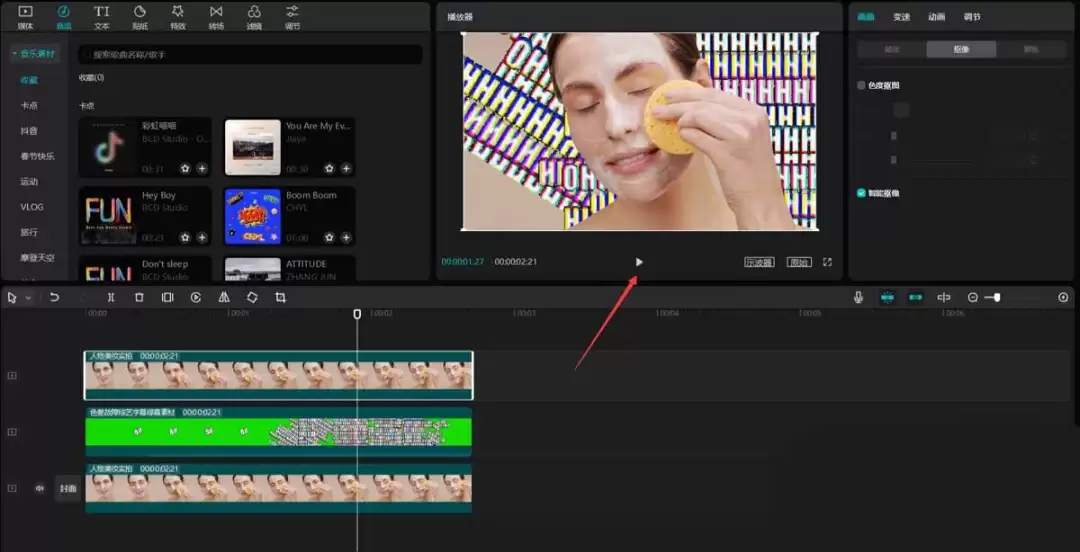Click the delete trash icon in timeline toolbar

[x=139, y=298]
